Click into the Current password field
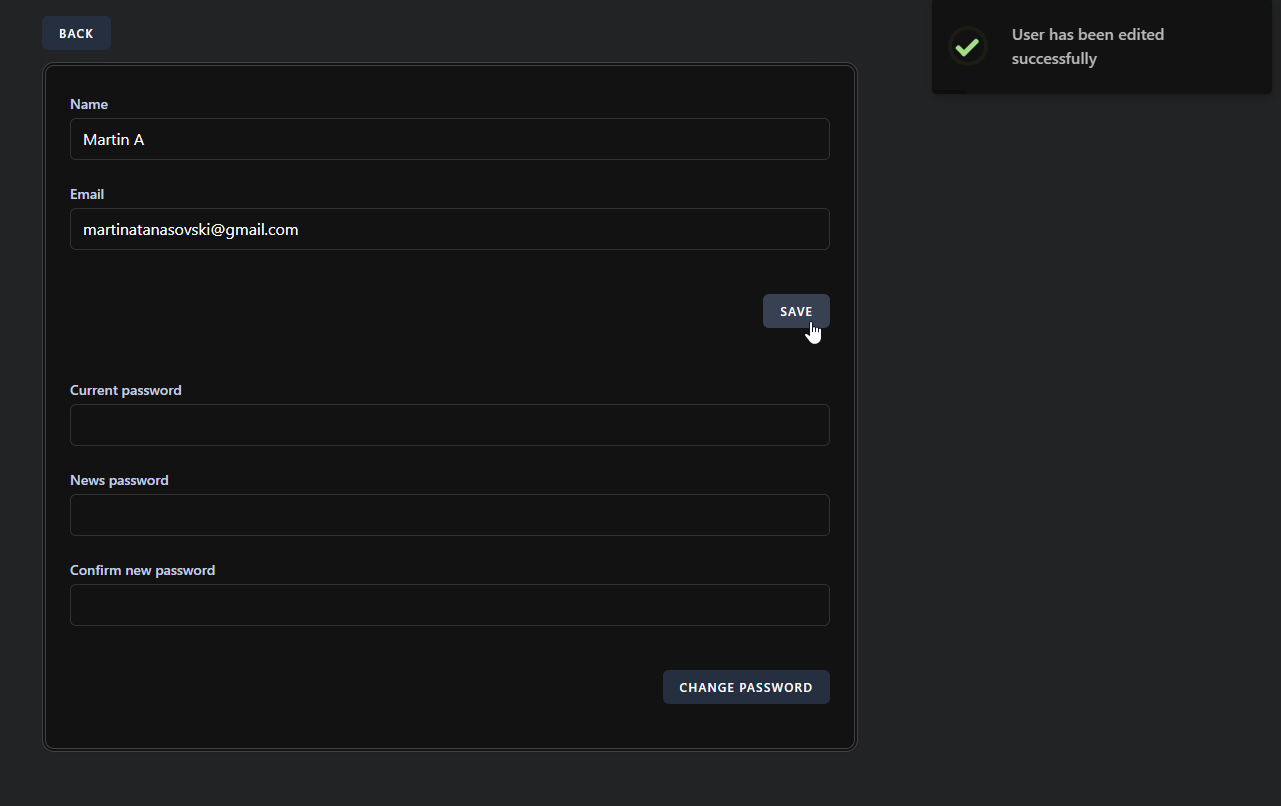 [450, 425]
